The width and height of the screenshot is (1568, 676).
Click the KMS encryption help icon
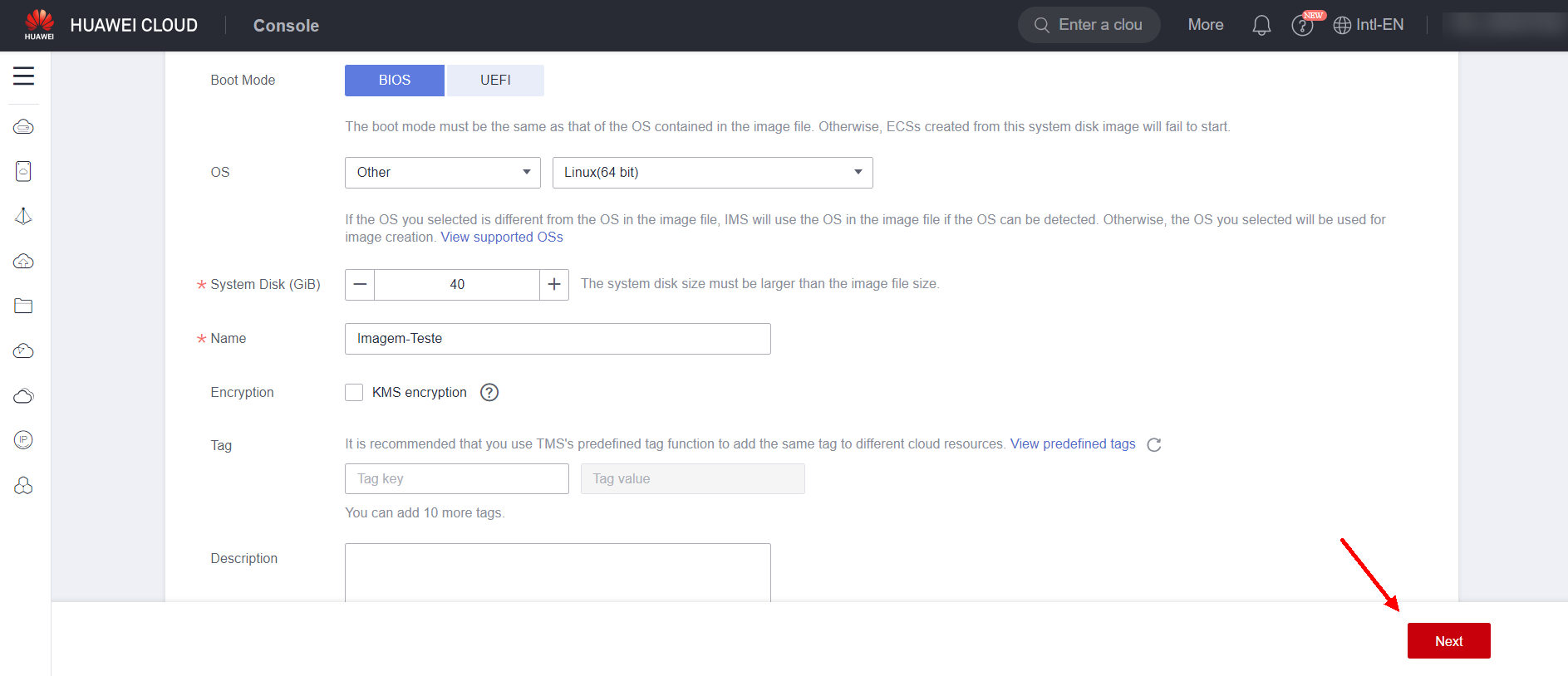coord(489,393)
